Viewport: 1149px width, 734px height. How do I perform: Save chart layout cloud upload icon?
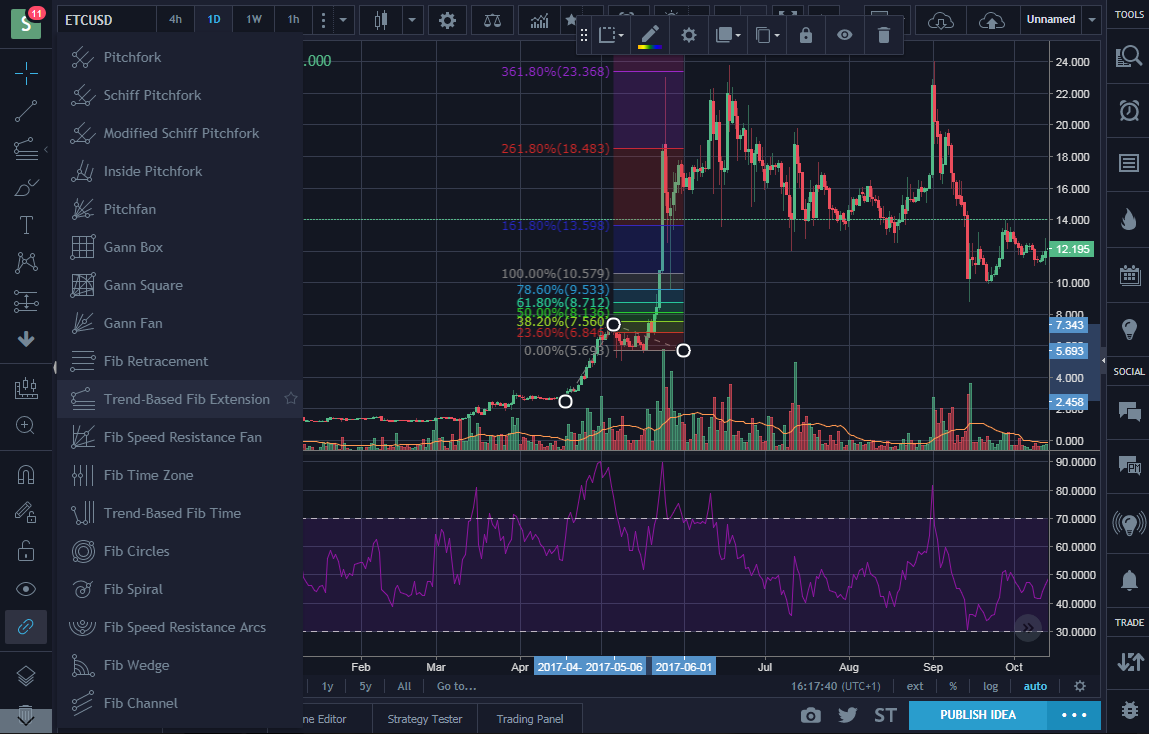click(991, 20)
